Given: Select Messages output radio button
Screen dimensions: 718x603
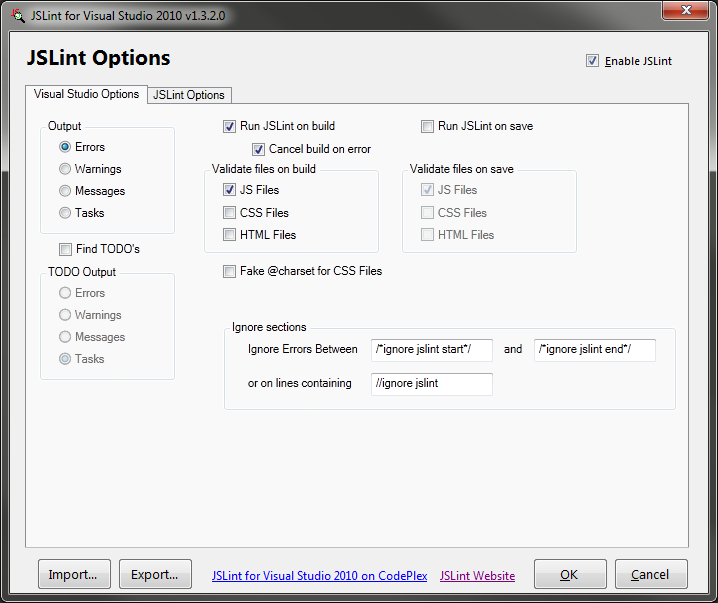Looking at the screenshot, I should click(x=66, y=191).
